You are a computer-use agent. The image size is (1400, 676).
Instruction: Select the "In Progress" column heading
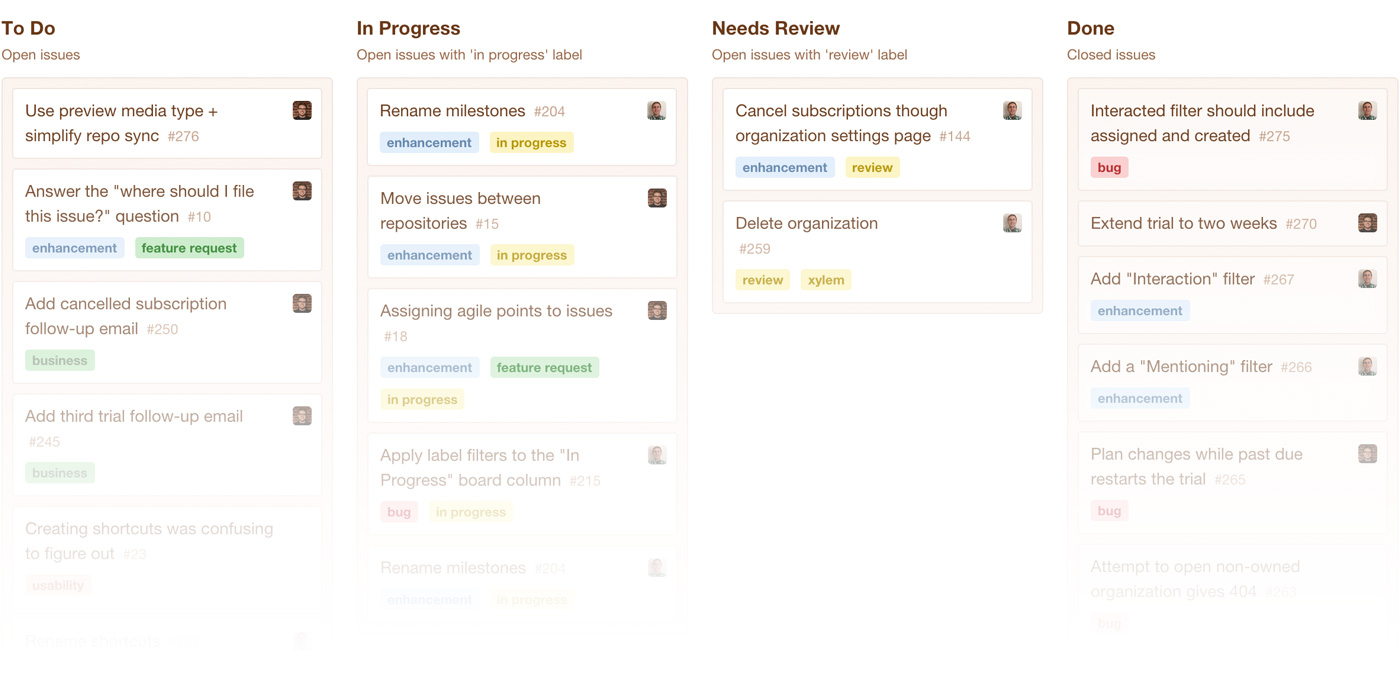(x=408, y=28)
